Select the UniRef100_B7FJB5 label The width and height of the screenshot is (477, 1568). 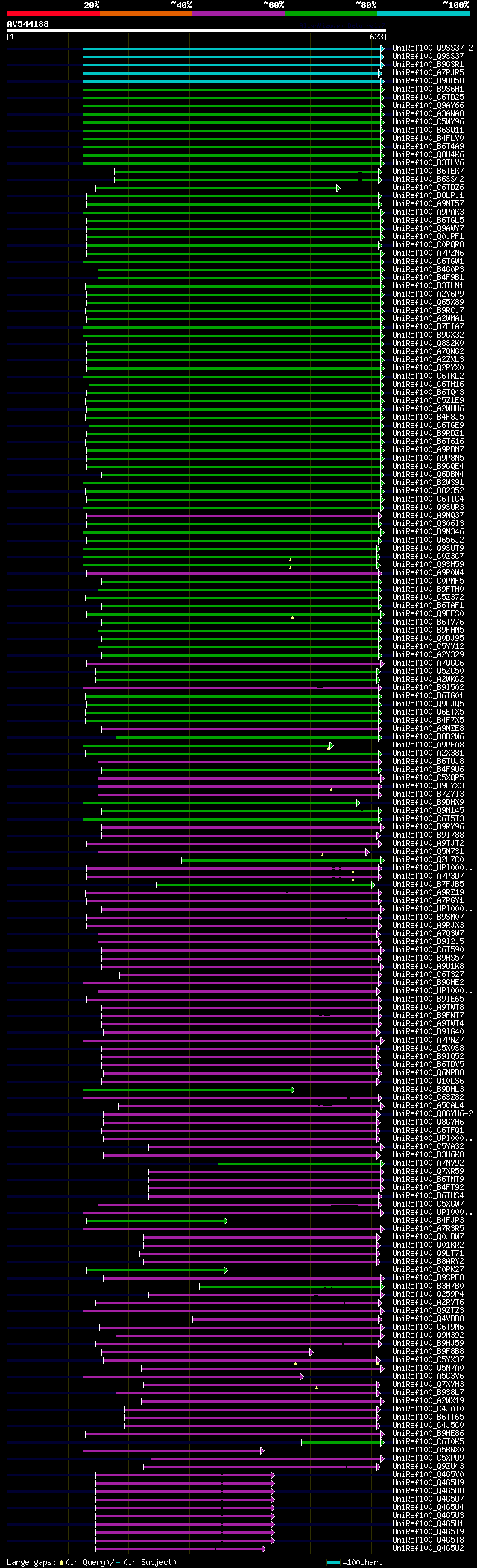click(x=428, y=884)
